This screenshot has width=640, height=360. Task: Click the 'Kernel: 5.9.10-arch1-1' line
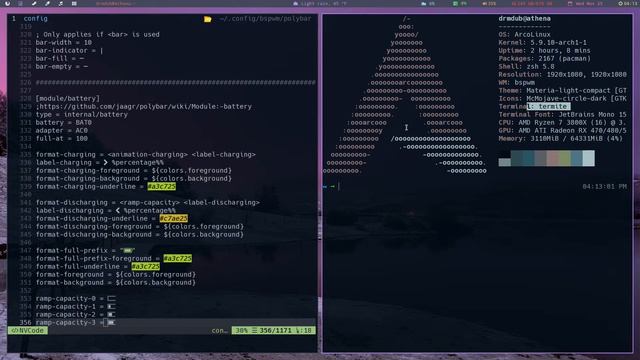pyautogui.click(x=542, y=42)
